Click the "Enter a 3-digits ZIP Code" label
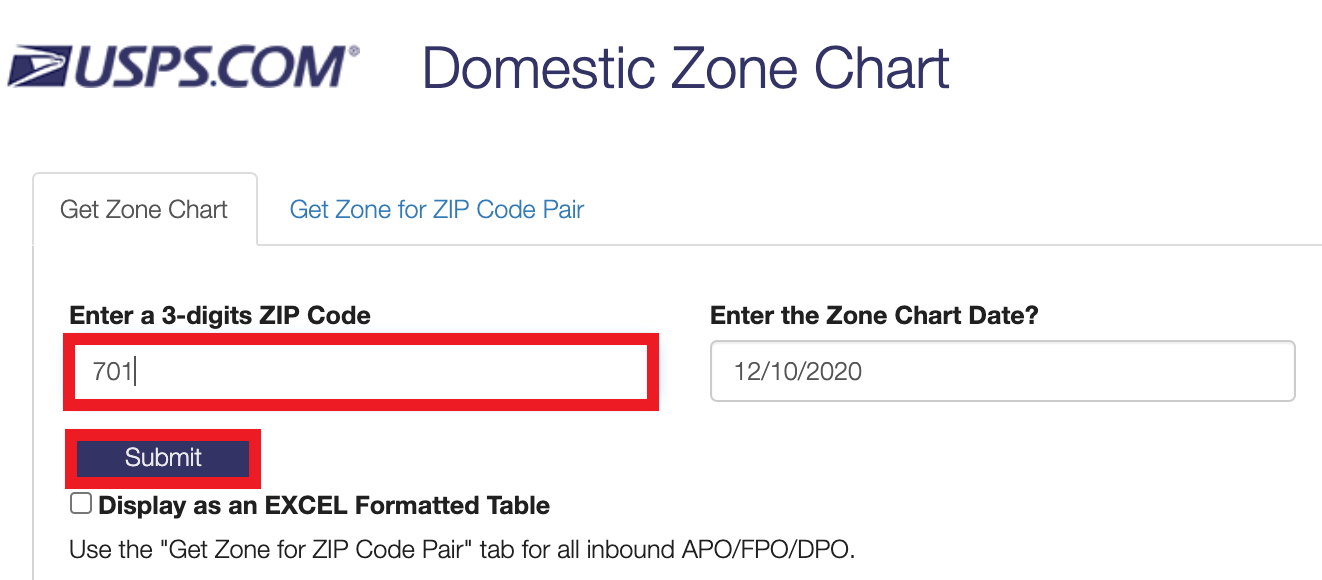This screenshot has width=1322, height=580. pos(220,316)
